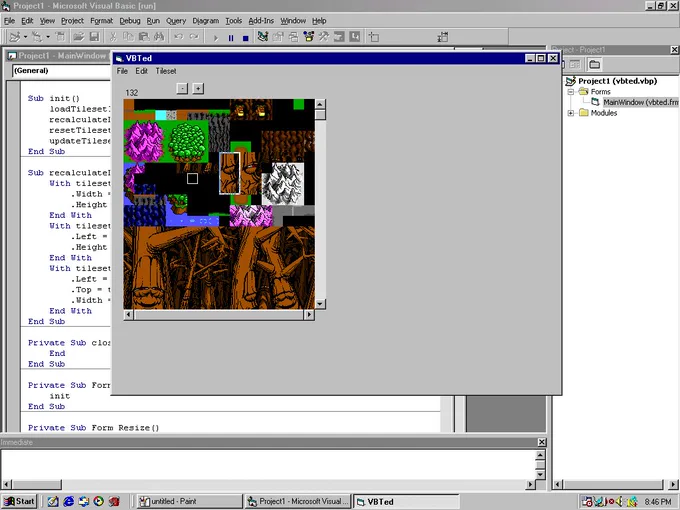Screen dimensions: 680x510
Task: Switch to Project1 - Microsoft Visual taskbar button
Action: (x=298, y=501)
